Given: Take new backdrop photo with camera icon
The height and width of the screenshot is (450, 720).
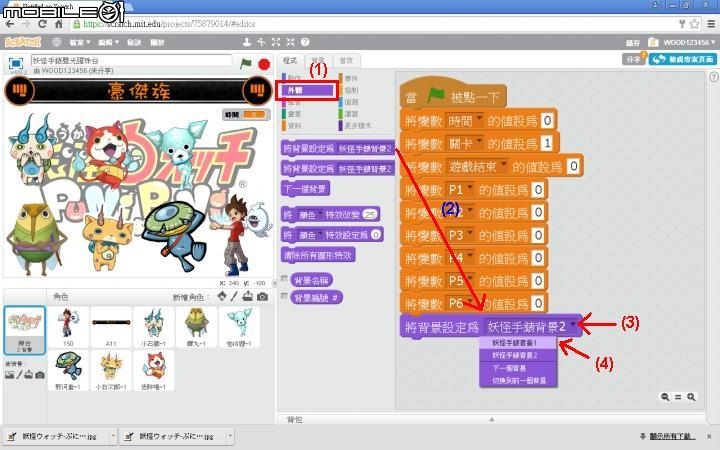Looking at the screenshot, I should 40,375.
